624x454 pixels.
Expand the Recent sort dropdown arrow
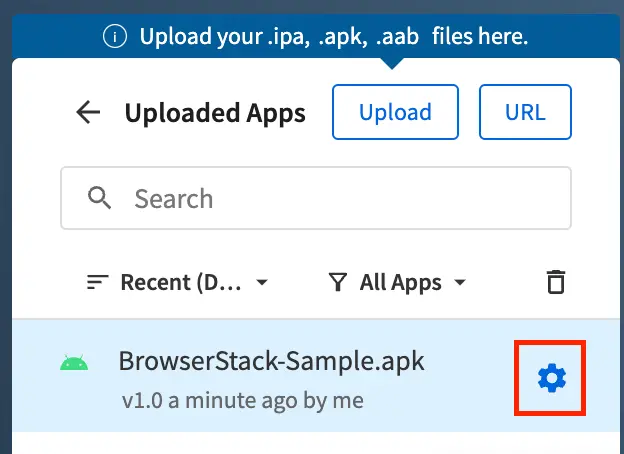262,283
